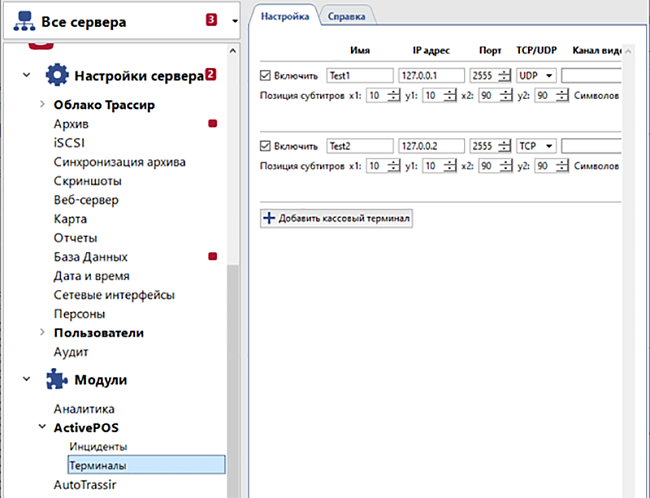Click the red badge 2 on Настройки сервера
Screen dimensions: 650x498
(x=211, y=75)
